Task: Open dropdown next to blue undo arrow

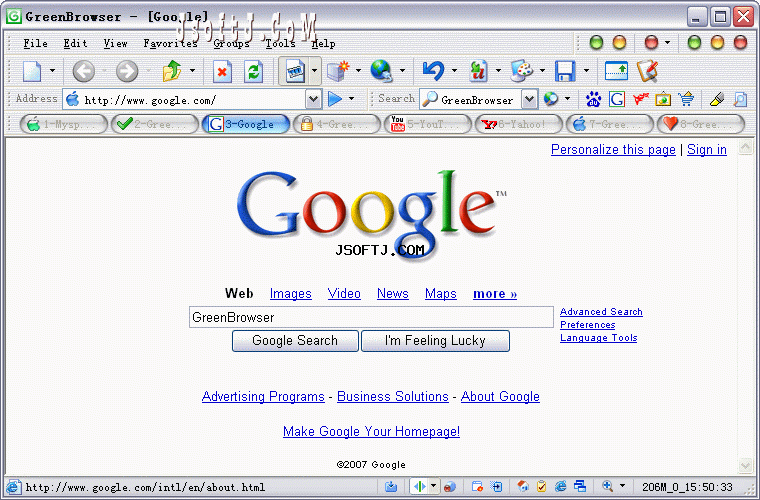Action: click(454, 71)
